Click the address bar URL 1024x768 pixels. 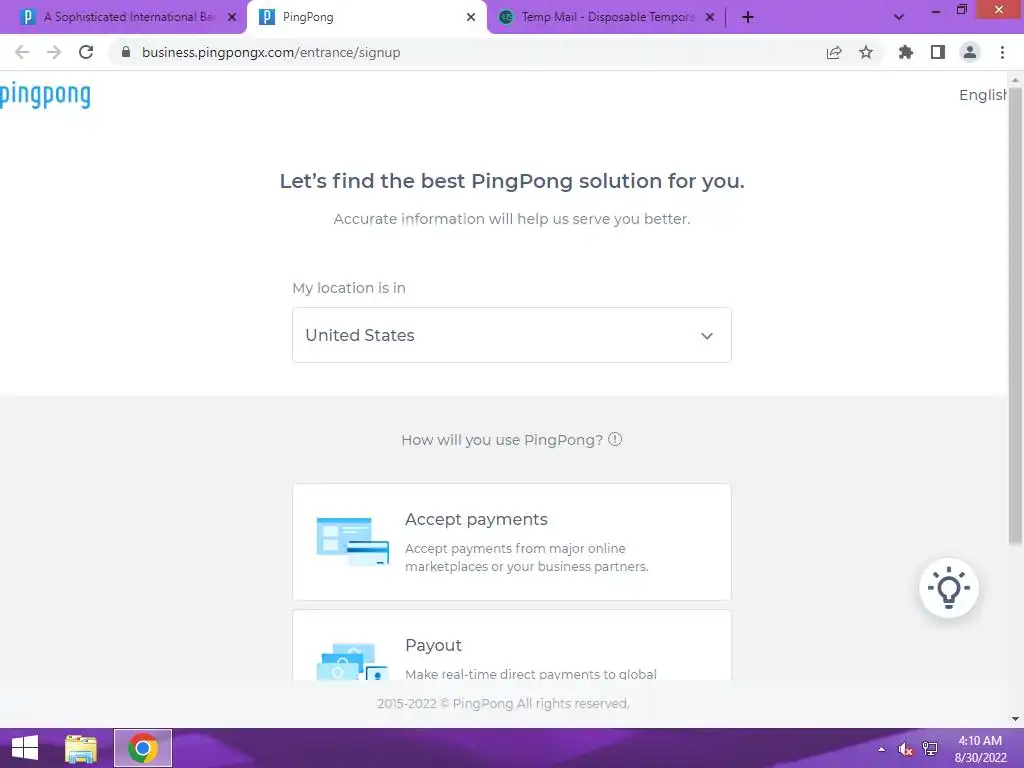point(271,52)
